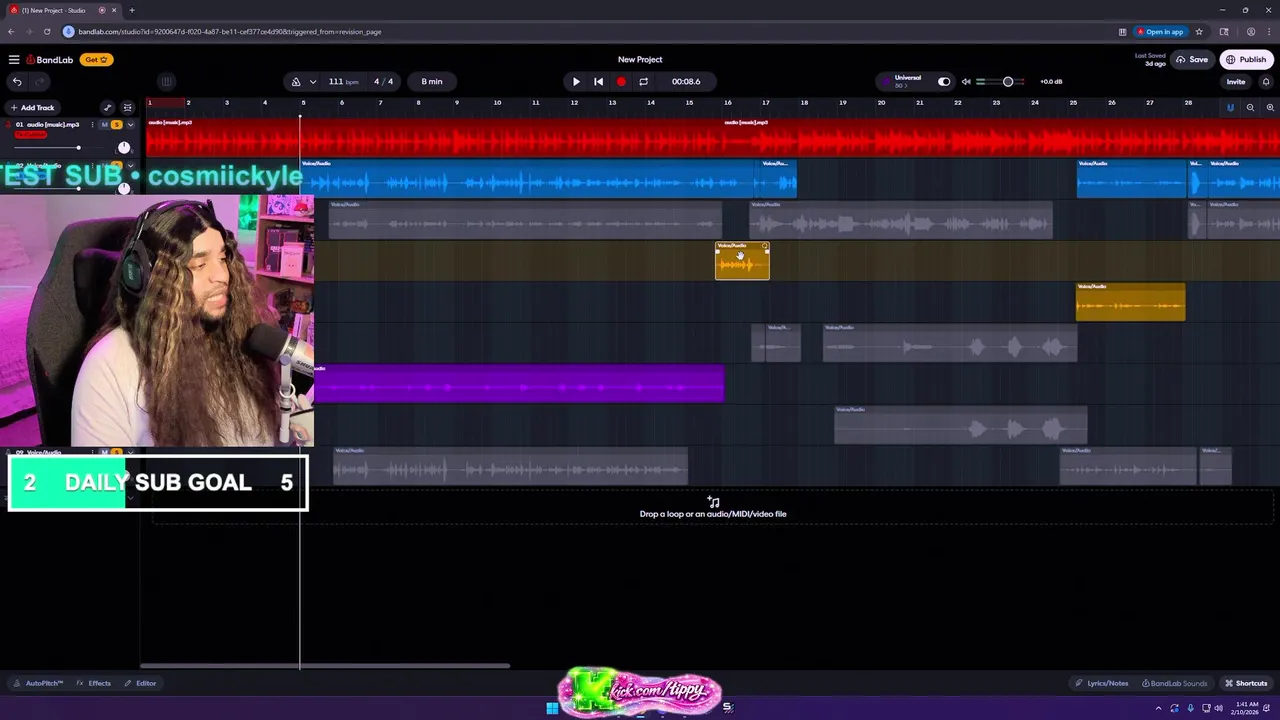Image resolution: width=1280 pixels, height=720 pixels.
Task: Open the AutoPitch panel
Action: tap(39, 683)
